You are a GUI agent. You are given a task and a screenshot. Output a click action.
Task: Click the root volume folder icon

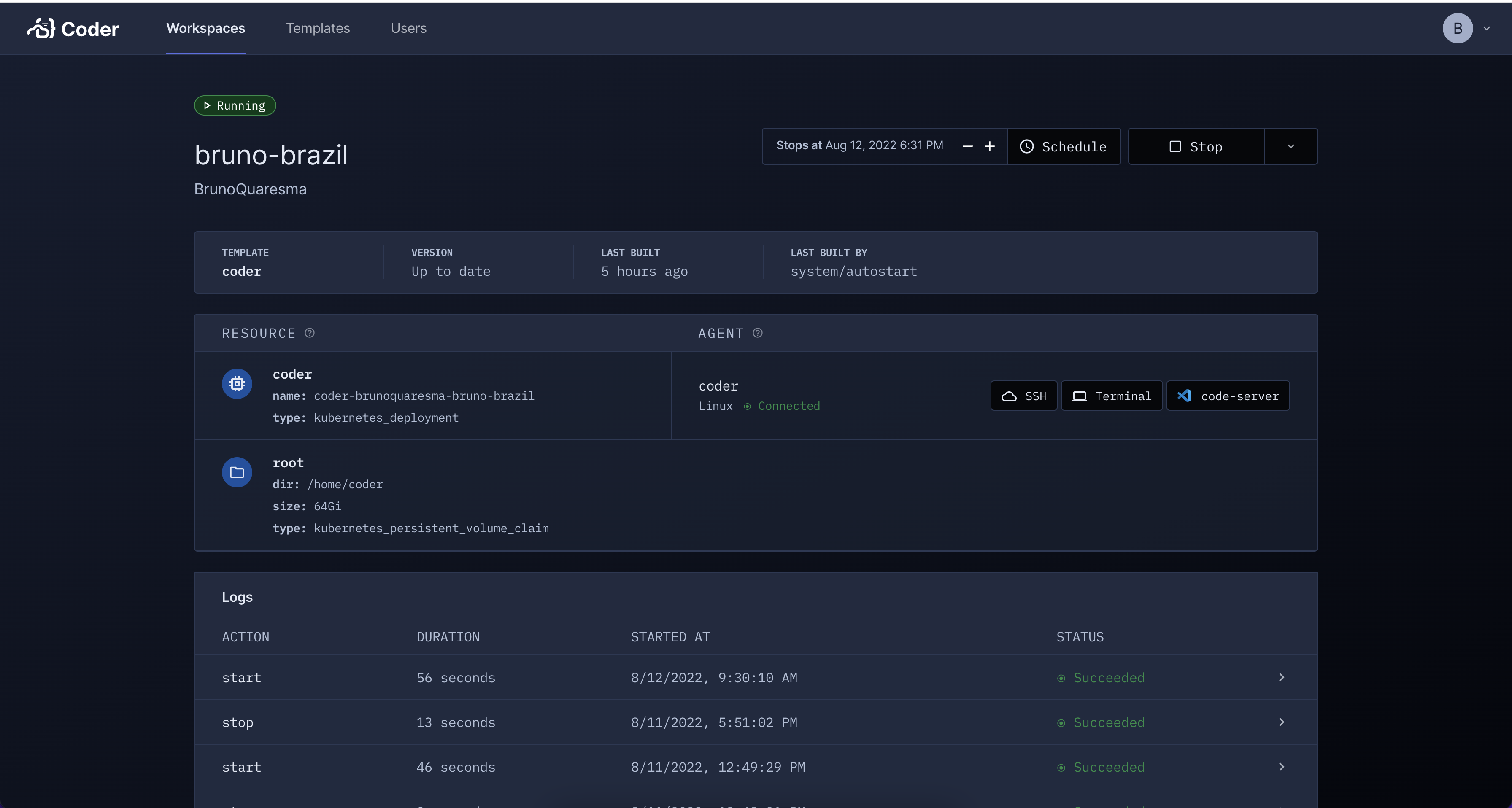tap(237, 472)
